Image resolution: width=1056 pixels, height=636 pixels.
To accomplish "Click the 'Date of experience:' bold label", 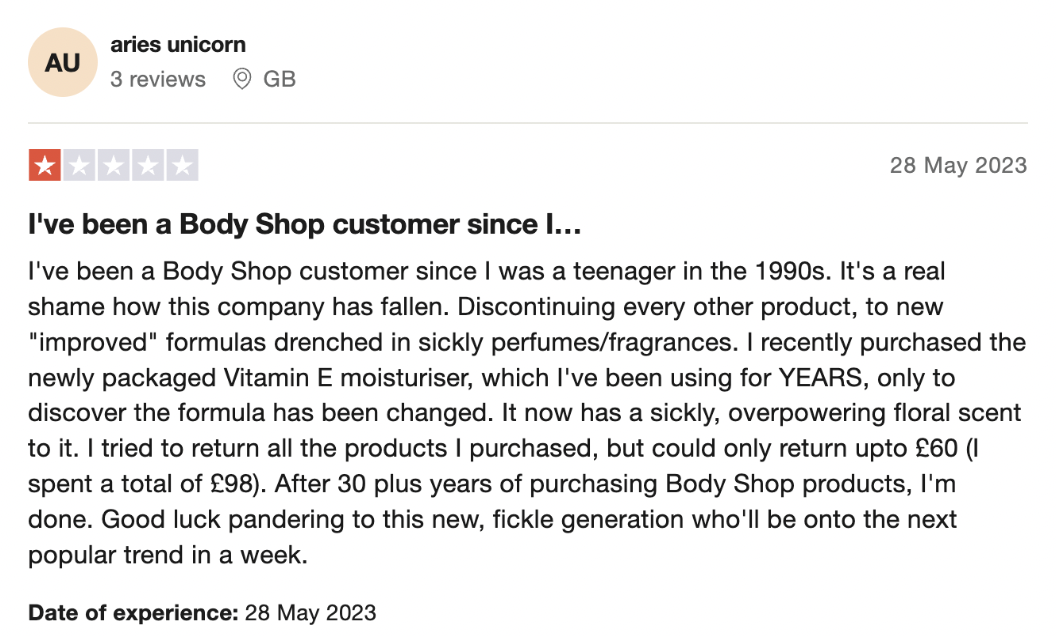I will point(133,612).
